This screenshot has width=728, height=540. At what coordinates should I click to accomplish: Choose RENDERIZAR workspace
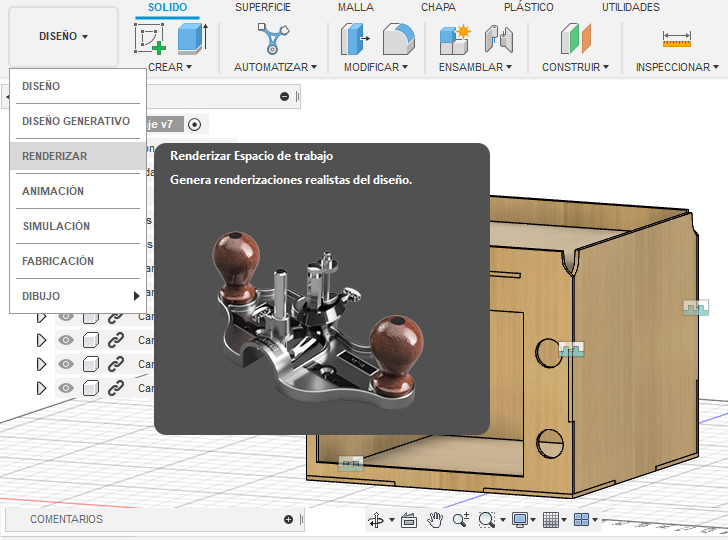pos(78,156)
